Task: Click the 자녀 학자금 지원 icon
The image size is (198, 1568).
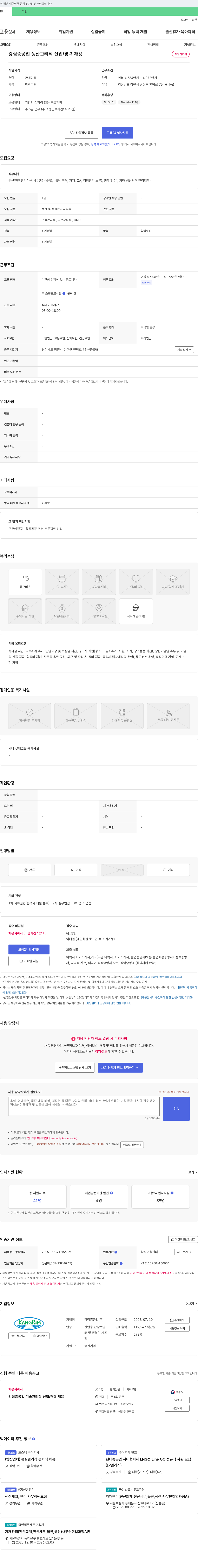Action: coord(173,582)
